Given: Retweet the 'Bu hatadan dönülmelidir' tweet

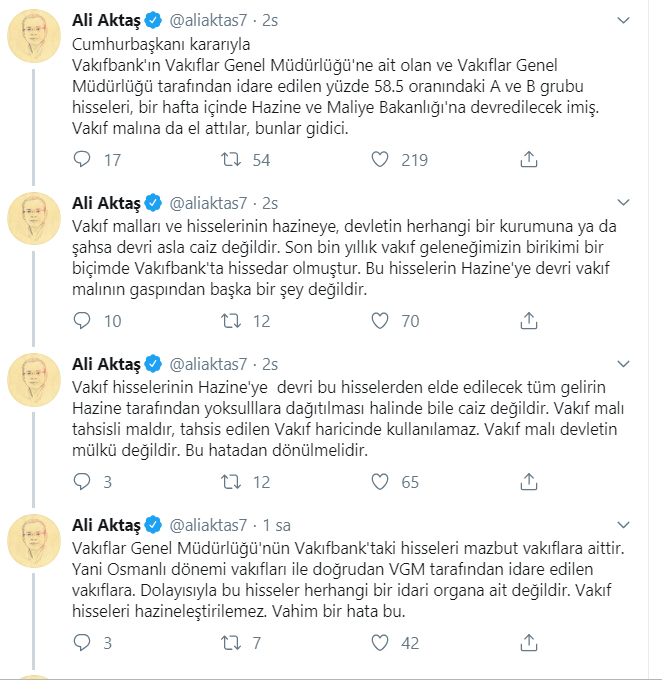Looking at the screenshot, I should click(x=231, y=482).
